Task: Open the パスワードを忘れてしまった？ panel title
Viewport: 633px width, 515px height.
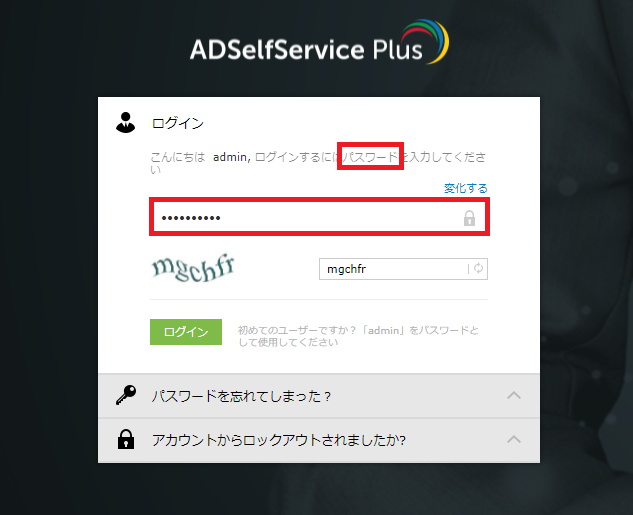Action: pyautogui.click(x=241, y=396)
